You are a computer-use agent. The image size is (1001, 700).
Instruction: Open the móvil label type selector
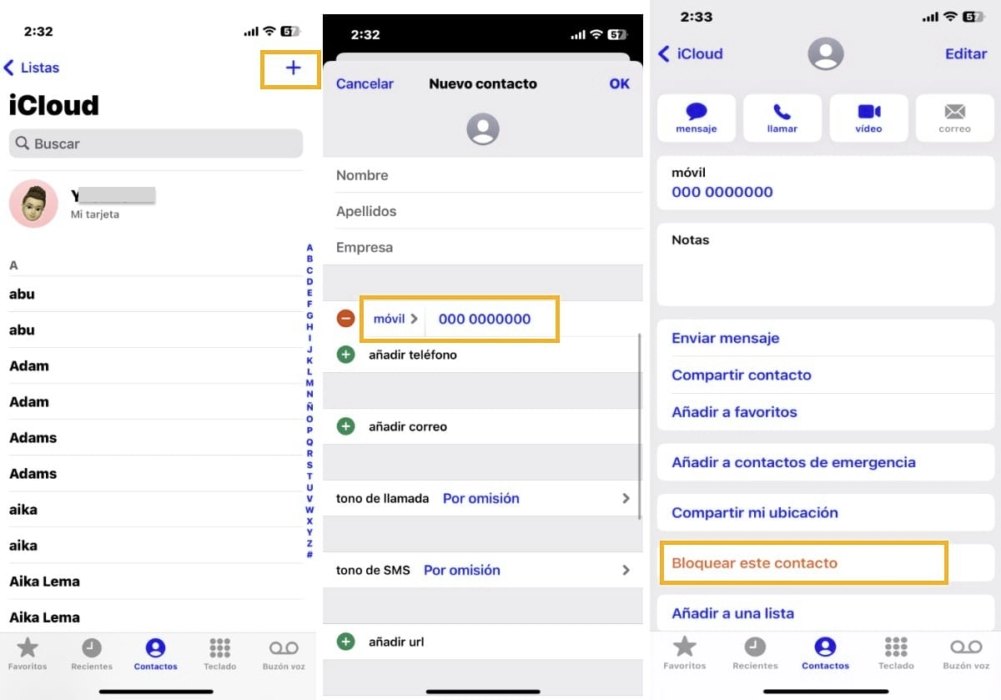tap(395, 319)
